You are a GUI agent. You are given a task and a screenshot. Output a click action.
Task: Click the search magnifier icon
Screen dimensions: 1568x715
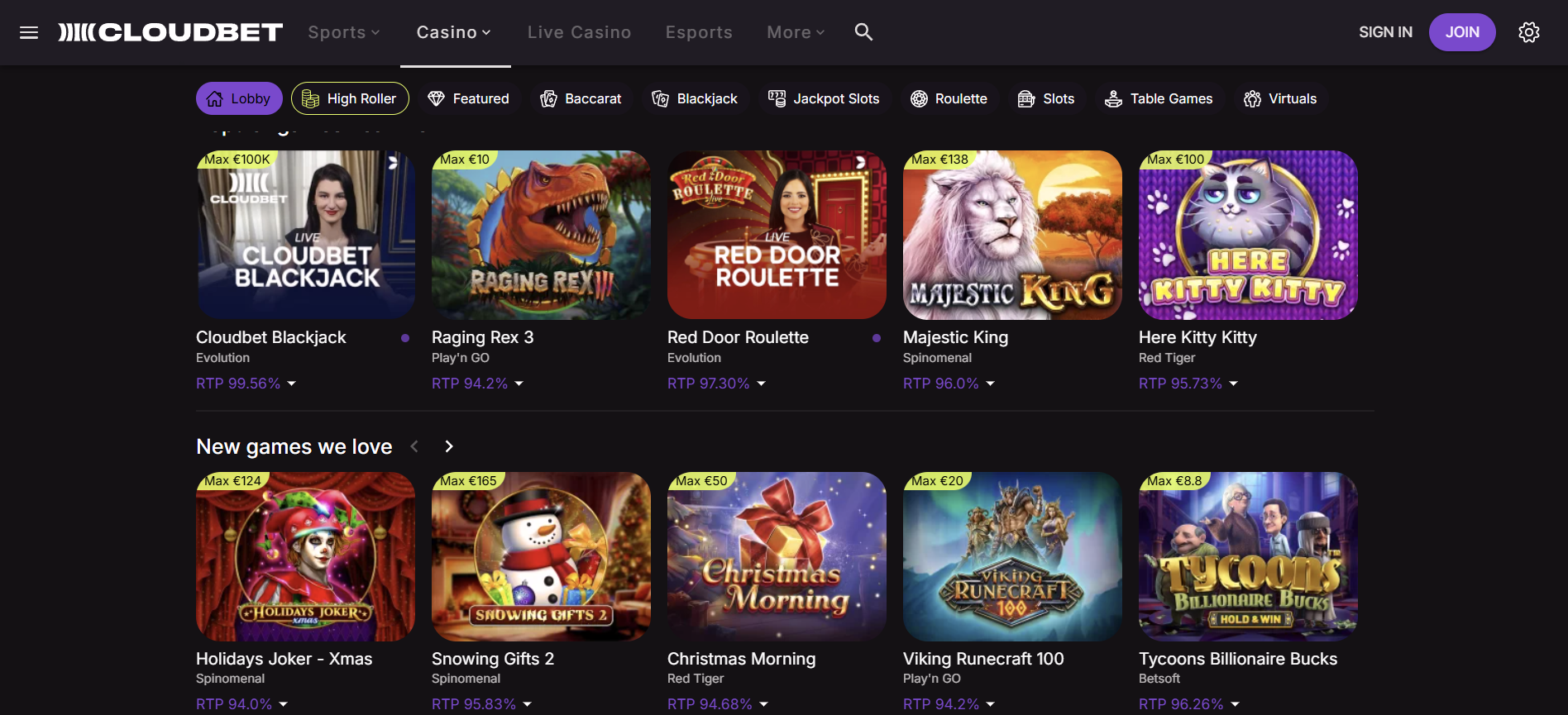863,32
